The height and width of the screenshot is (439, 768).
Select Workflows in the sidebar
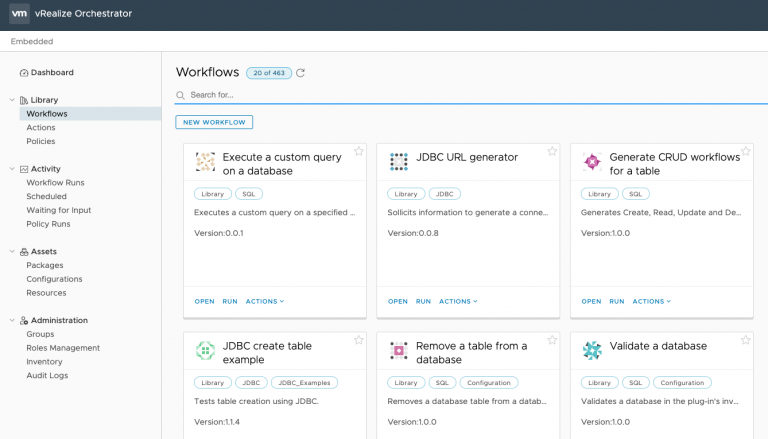click(90, 114)
